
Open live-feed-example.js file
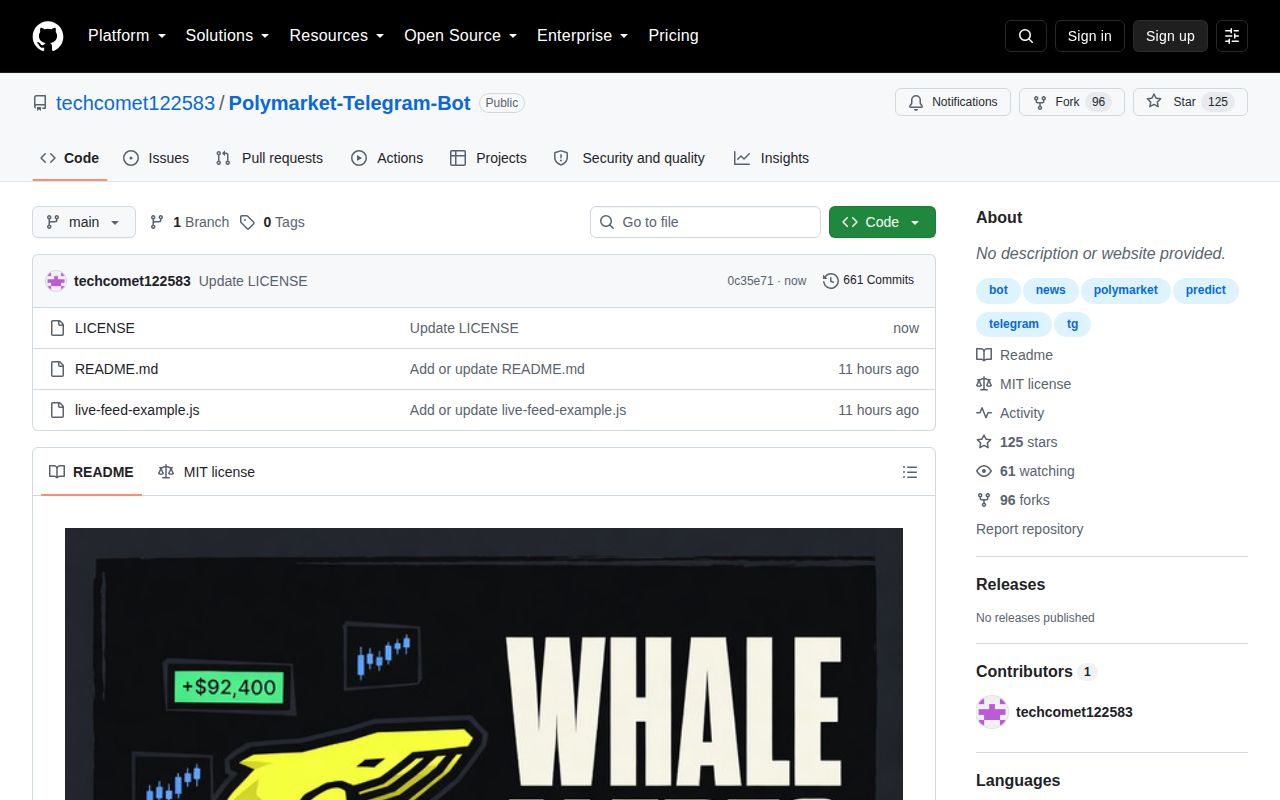137,410
